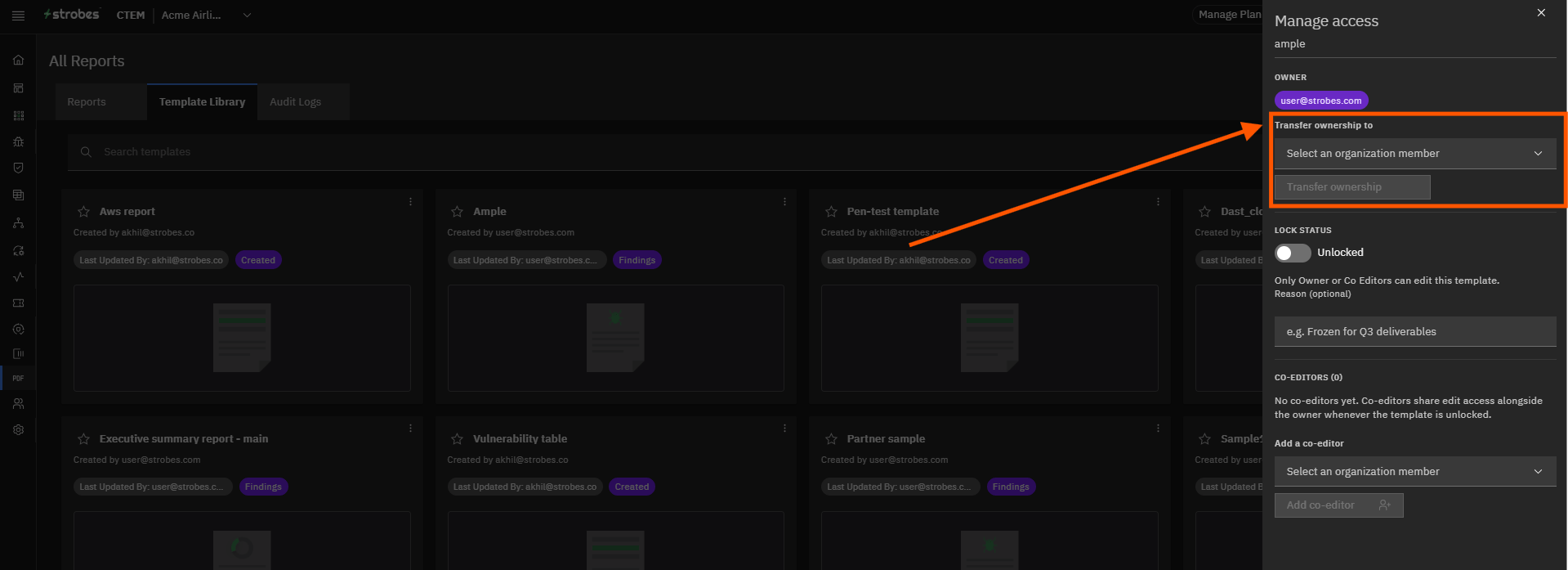
Task: Star the Aws report template
Action: [83, 212]
